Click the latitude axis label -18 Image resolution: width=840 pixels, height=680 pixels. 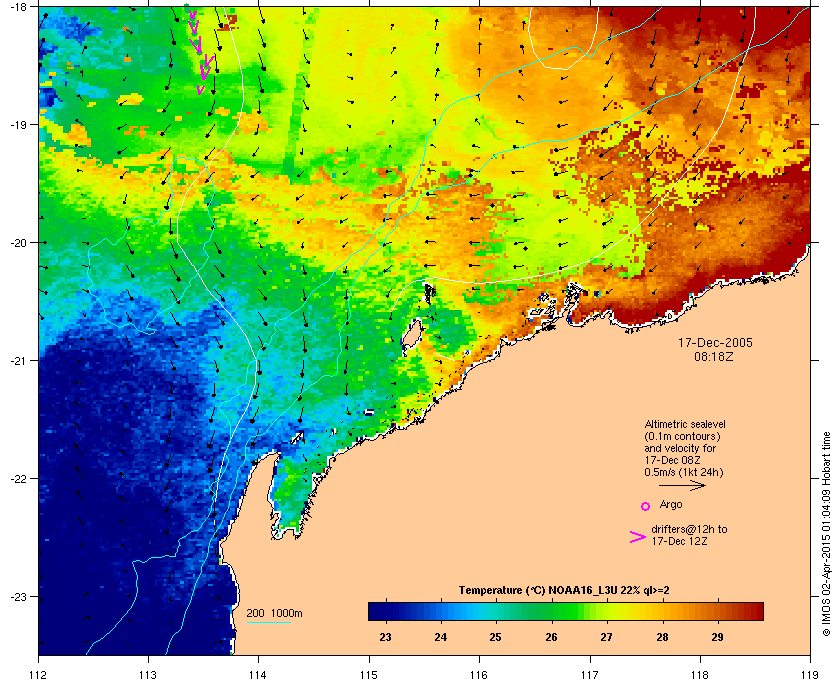(18, 6)
